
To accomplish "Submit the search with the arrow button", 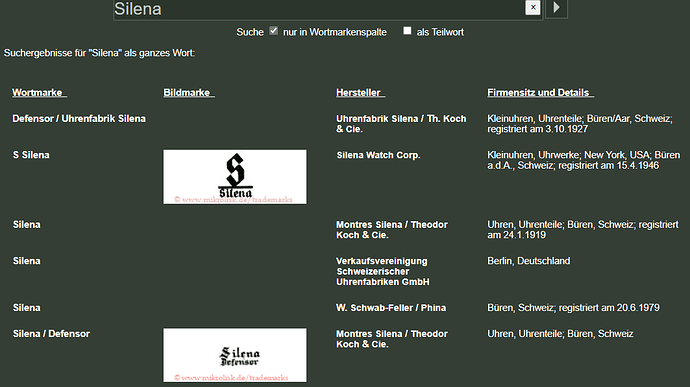I will [556, 7].
